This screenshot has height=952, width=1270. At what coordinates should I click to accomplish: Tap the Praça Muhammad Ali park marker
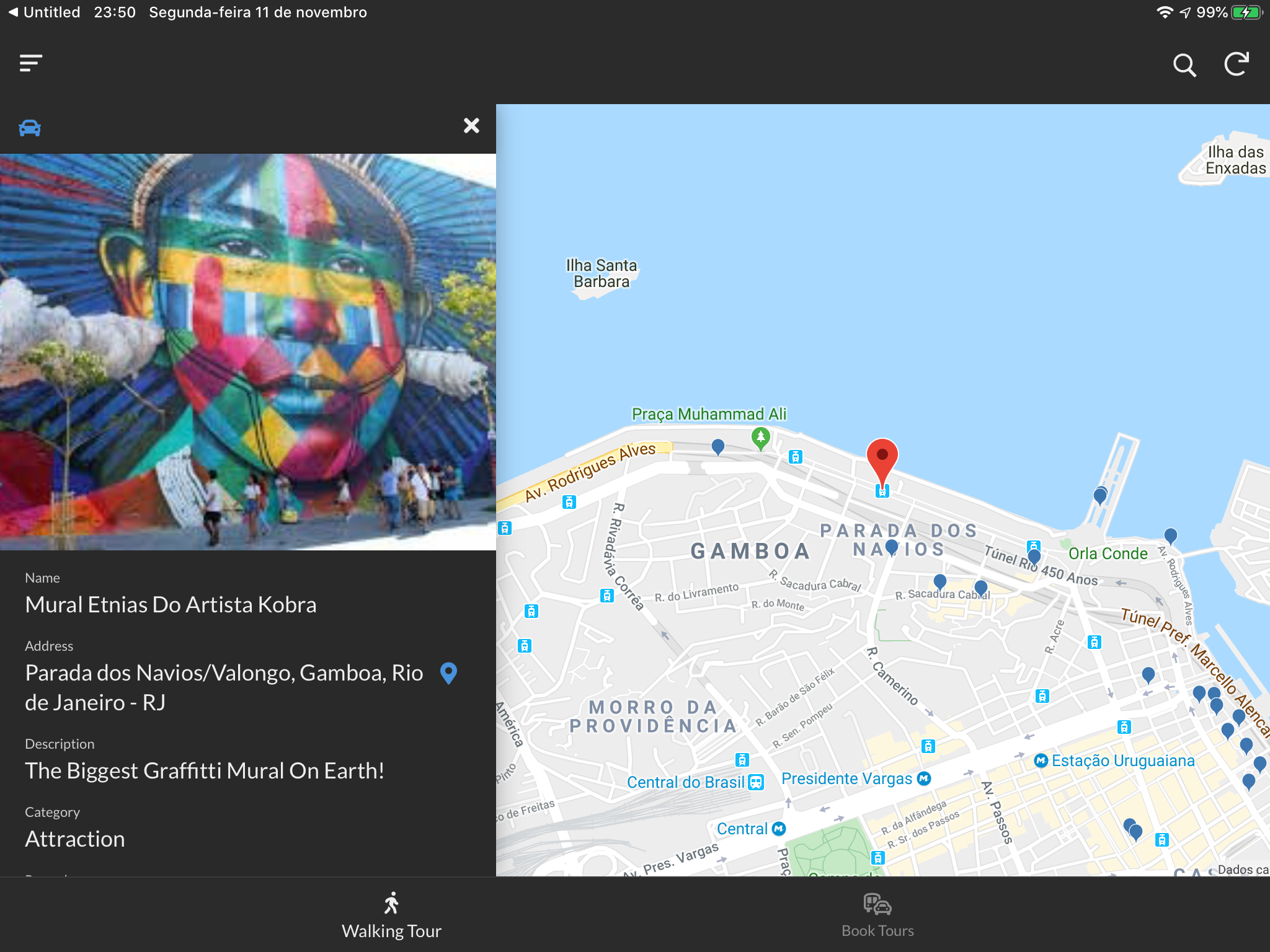761,438
